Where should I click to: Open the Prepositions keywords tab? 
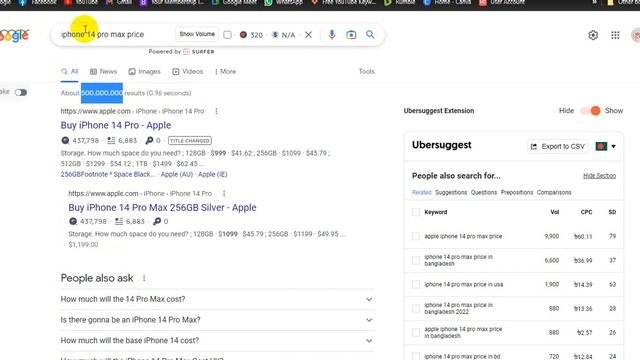coord(517,192)
